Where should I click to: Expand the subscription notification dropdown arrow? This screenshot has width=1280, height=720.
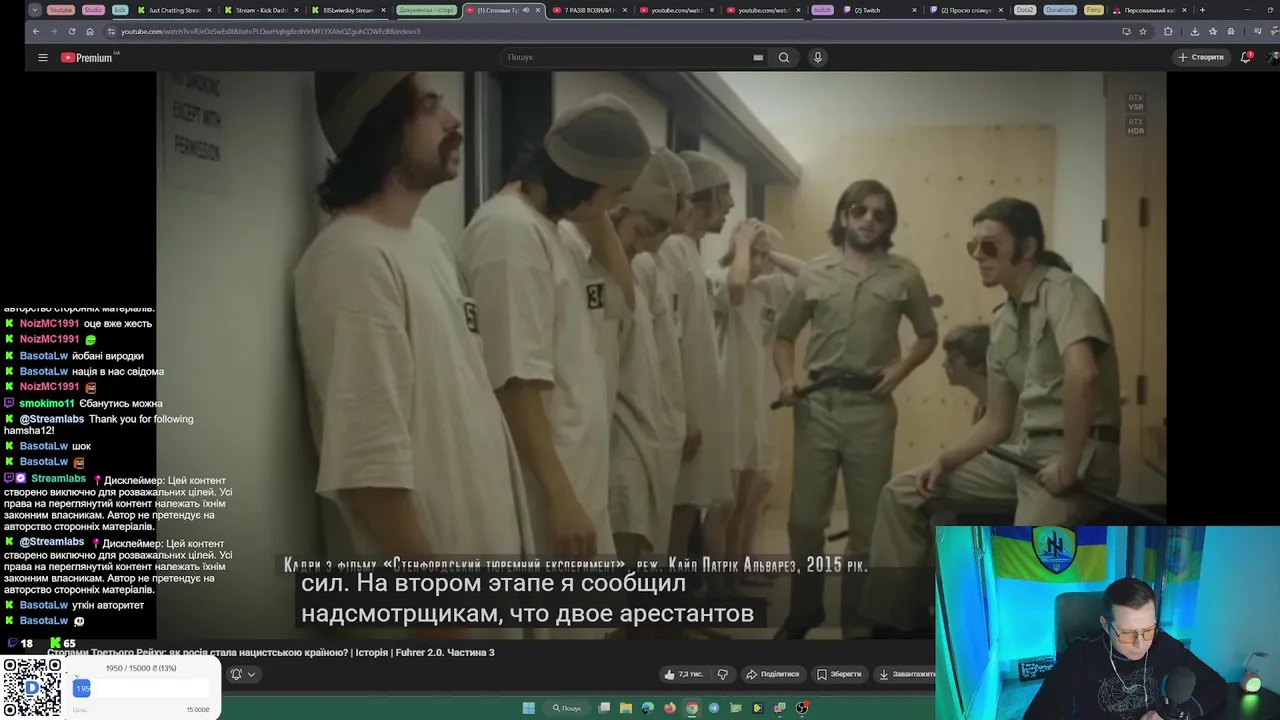click(252, 674)
